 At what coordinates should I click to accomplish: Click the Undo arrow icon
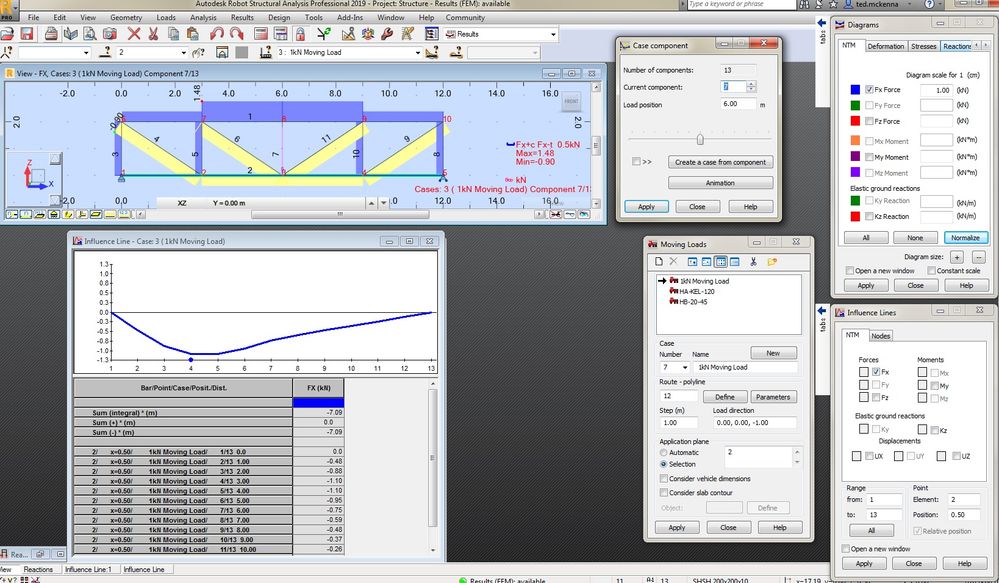[x=217, y=34]
